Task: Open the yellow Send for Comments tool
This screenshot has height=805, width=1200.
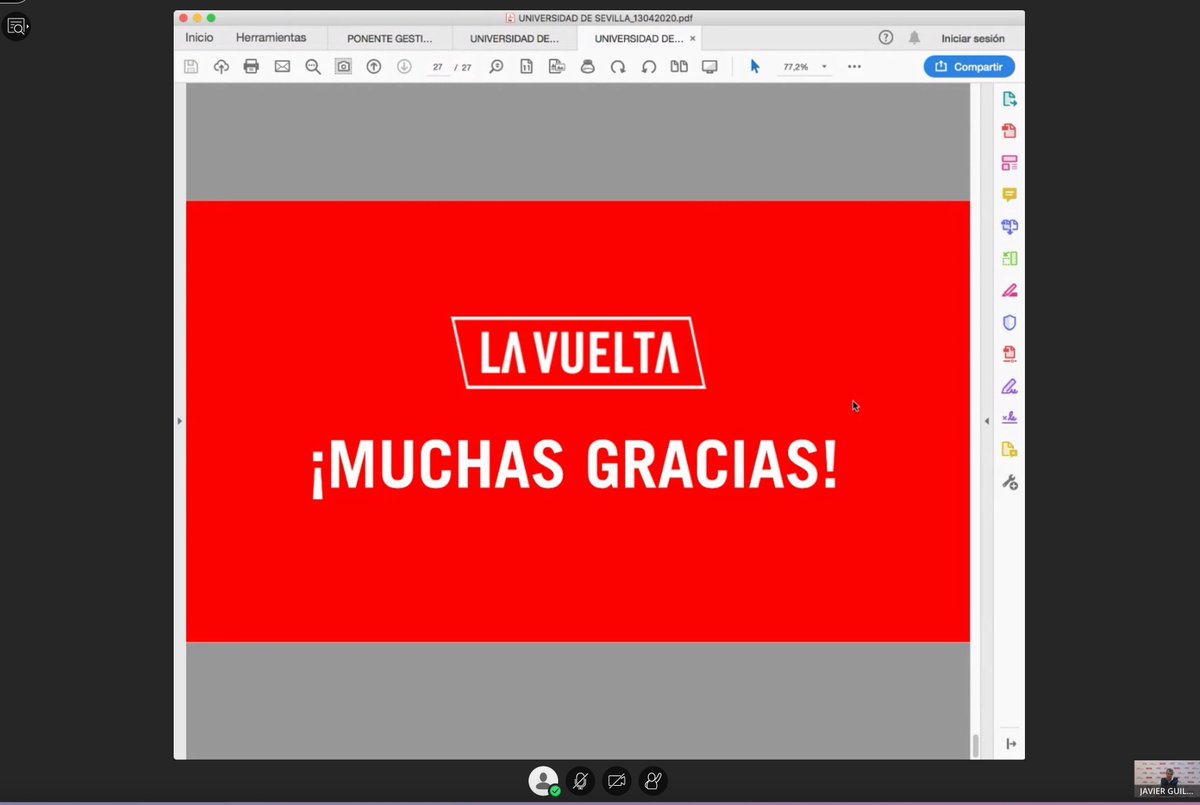Action: tap(1009, 450)
